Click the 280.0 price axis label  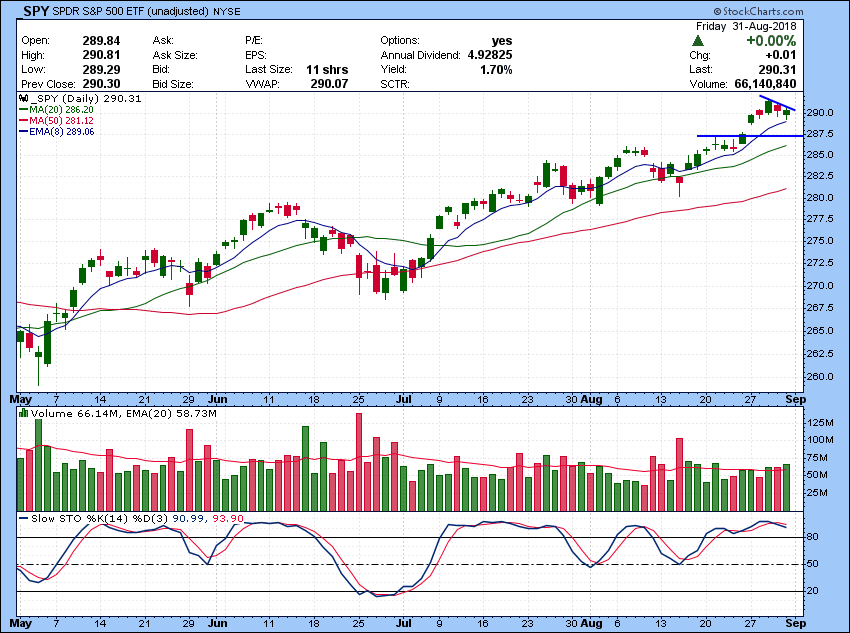pyautogui.click(x=819, y=197)
